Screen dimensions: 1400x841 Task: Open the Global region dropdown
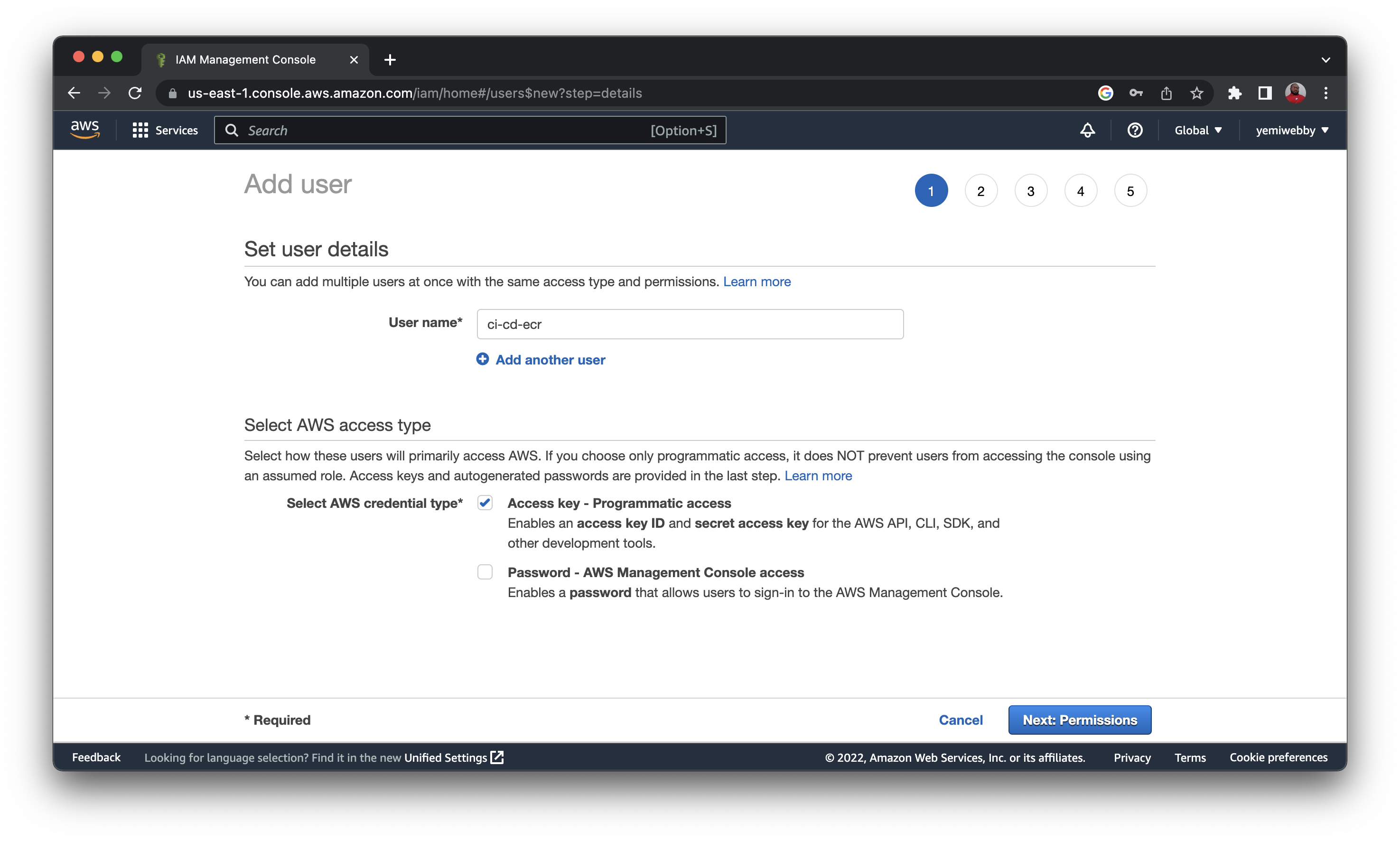click(x=1198, y=130)
